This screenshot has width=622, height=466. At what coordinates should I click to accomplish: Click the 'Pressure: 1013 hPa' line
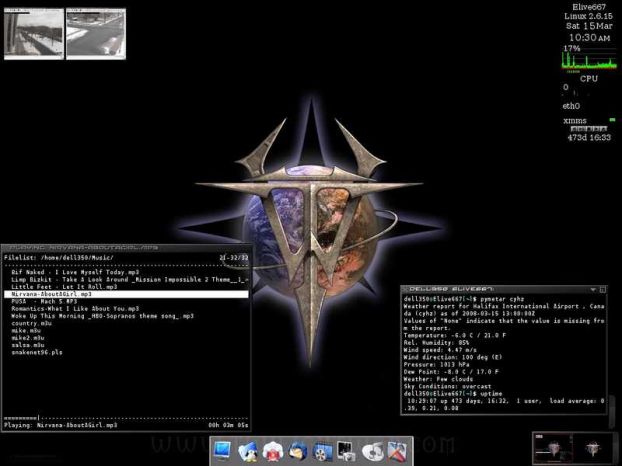coord(436,364)
